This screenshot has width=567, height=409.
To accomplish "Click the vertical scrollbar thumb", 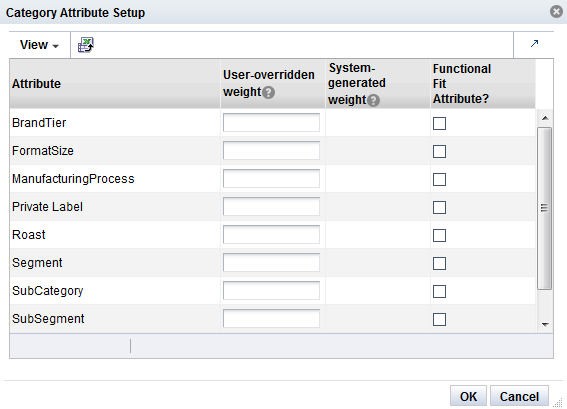I will pyautogui.click(x=545, y=208).
